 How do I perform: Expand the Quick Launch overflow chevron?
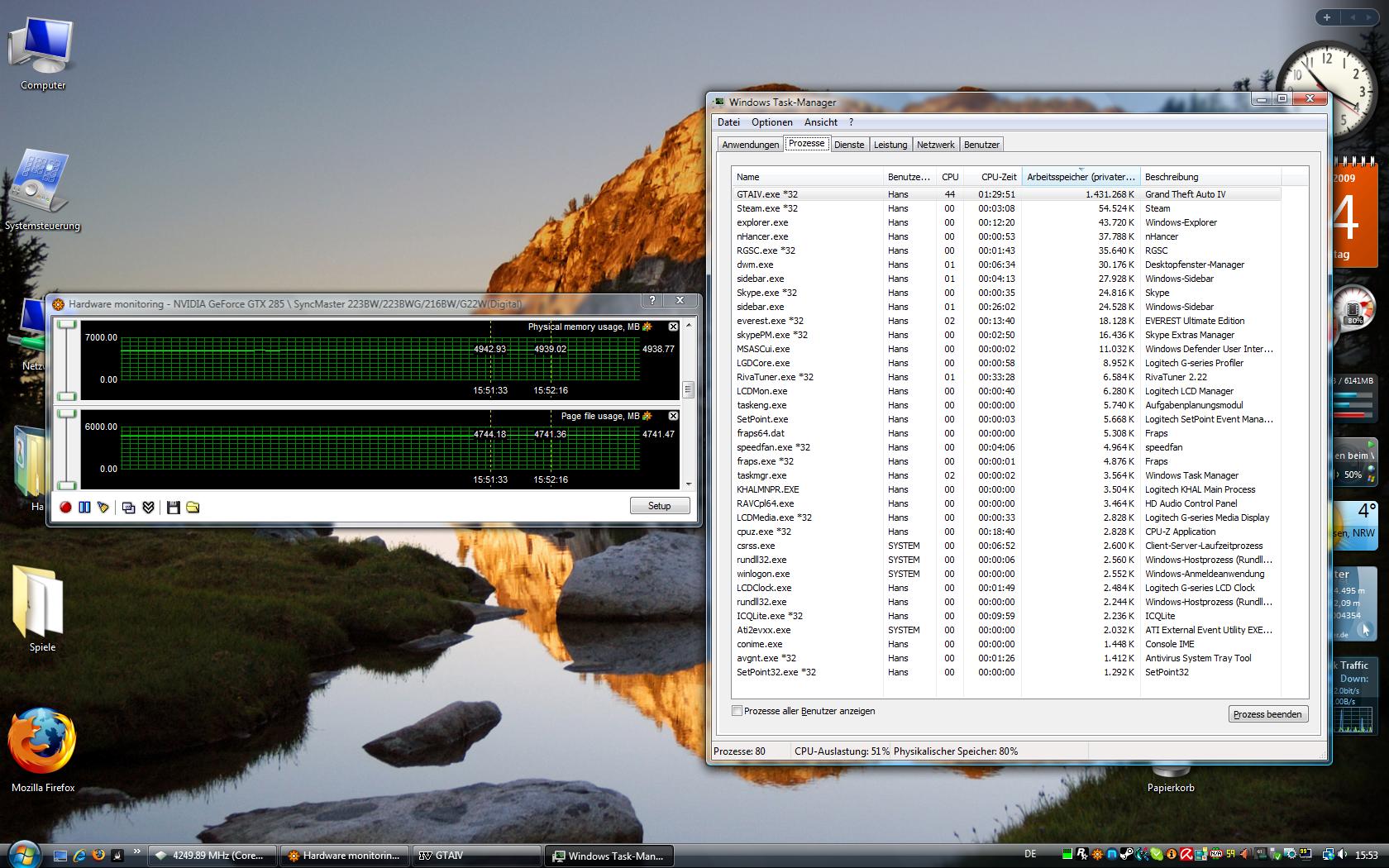click(x=136, y=851)
